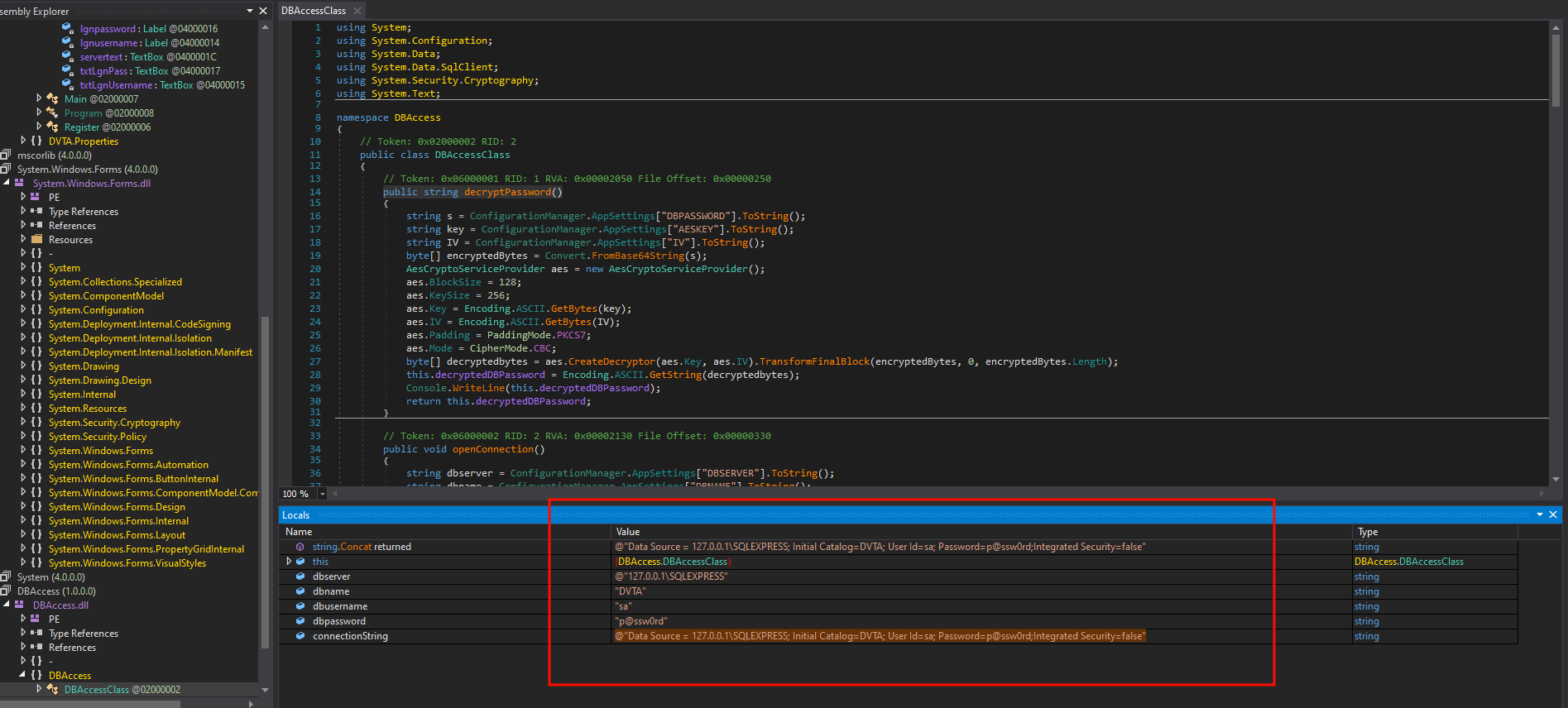Screen dimensions: 1568x708
Task: Click the DBAccess.dll module icon
Action: point(20,605)
